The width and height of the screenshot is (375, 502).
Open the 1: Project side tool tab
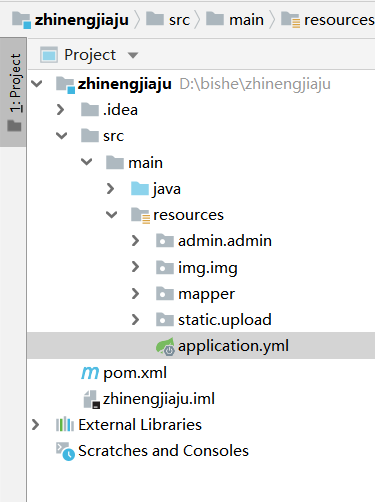pyautogui.click(x=14, y=92)
